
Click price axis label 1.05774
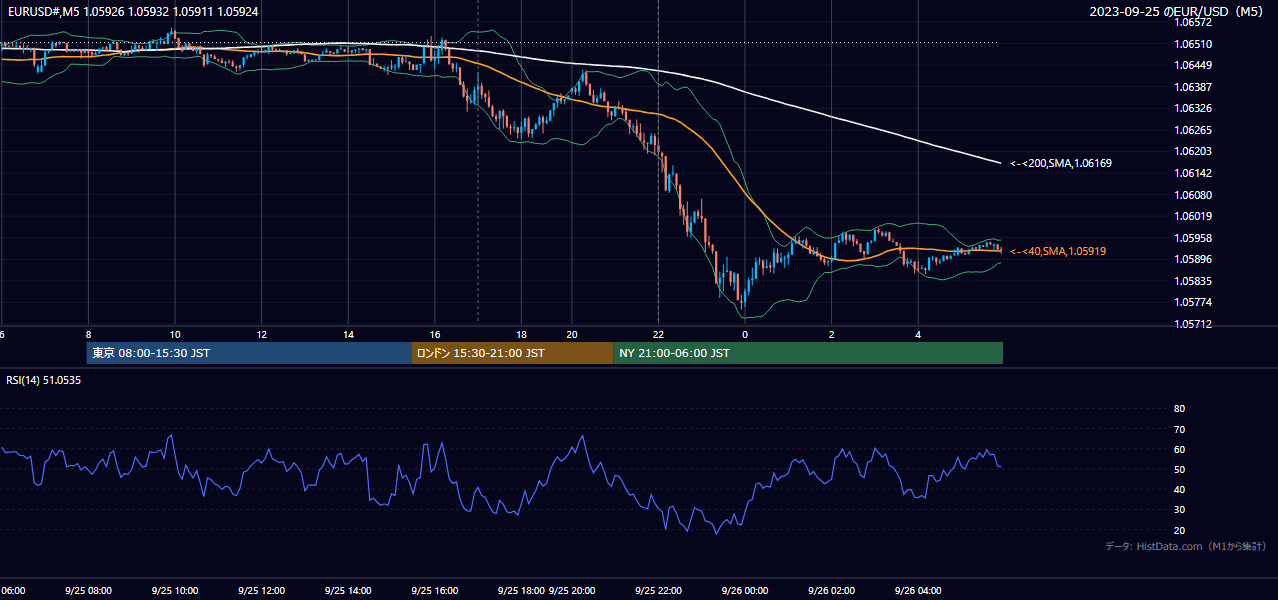(1193, 302)
